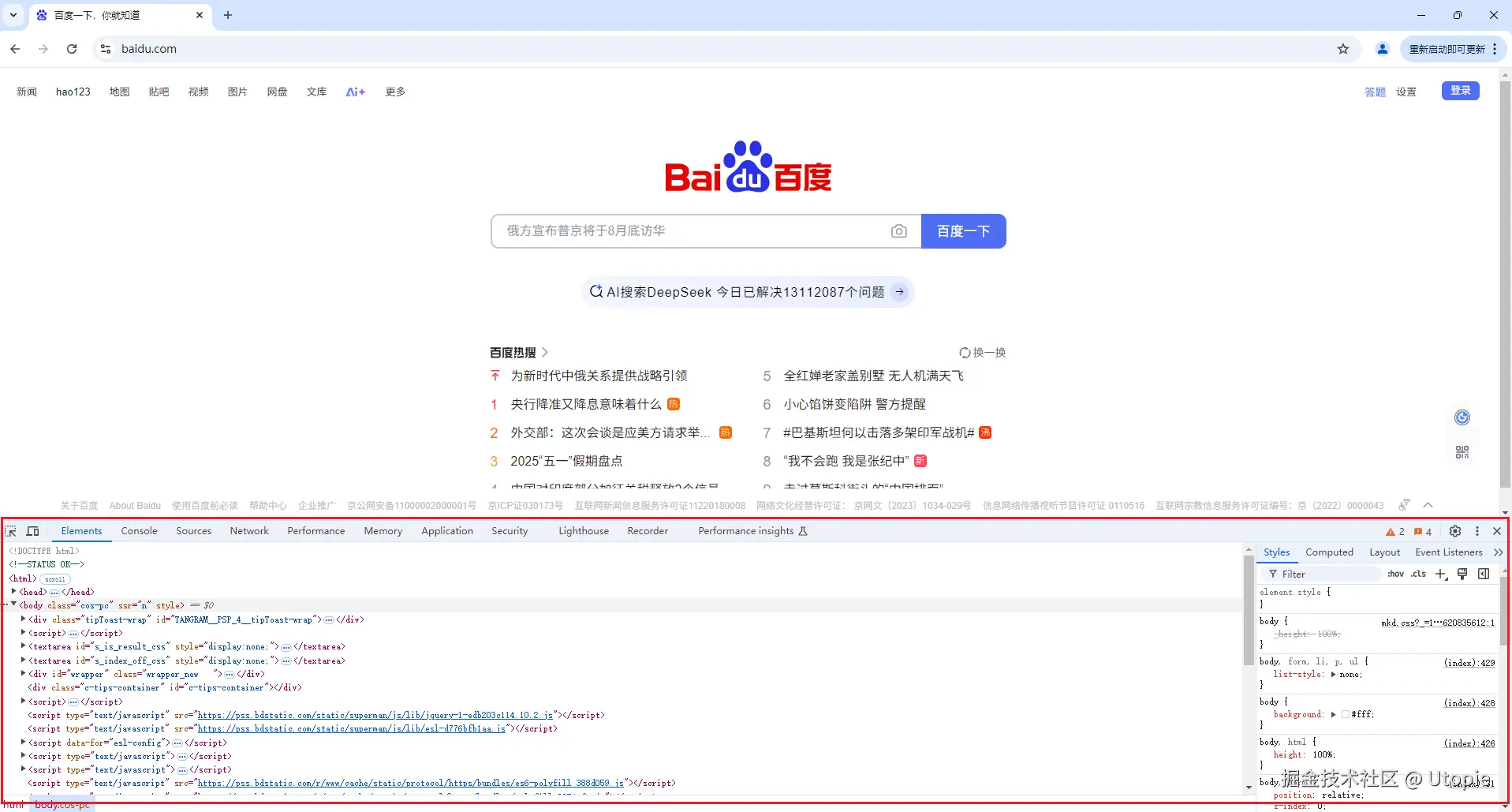Screen dimensions: 1512x812
Task: Switch to the Console tab
Action: click(x=139, y=531)
